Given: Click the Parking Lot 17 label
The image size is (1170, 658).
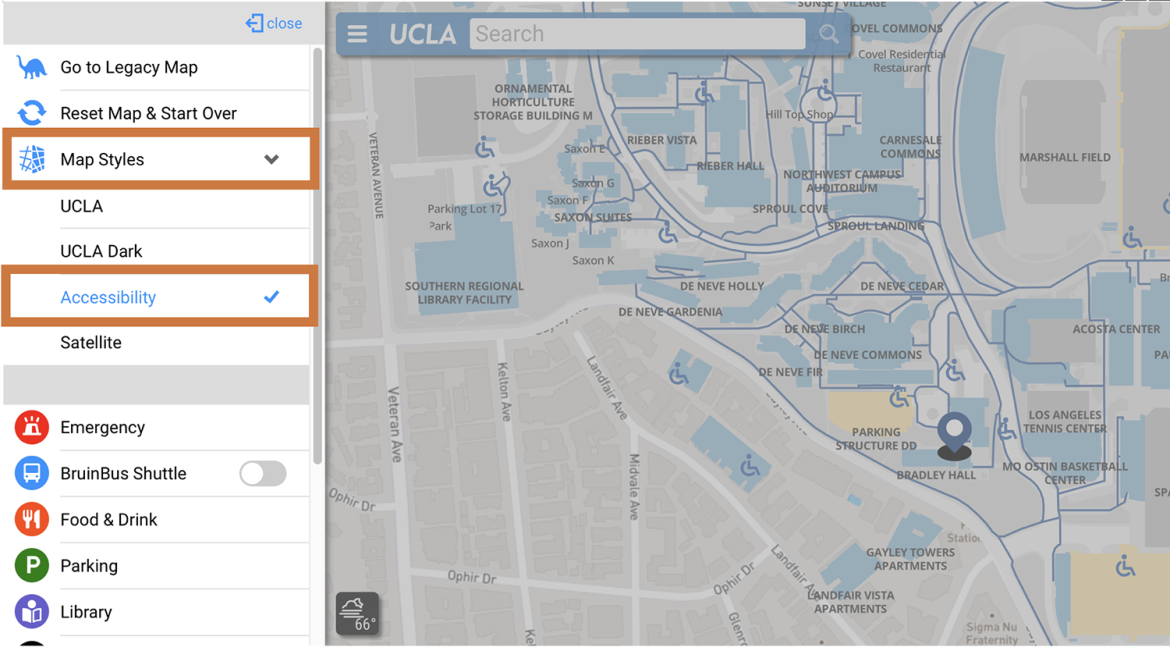Looking at the screenshot, I should (464, 209).
